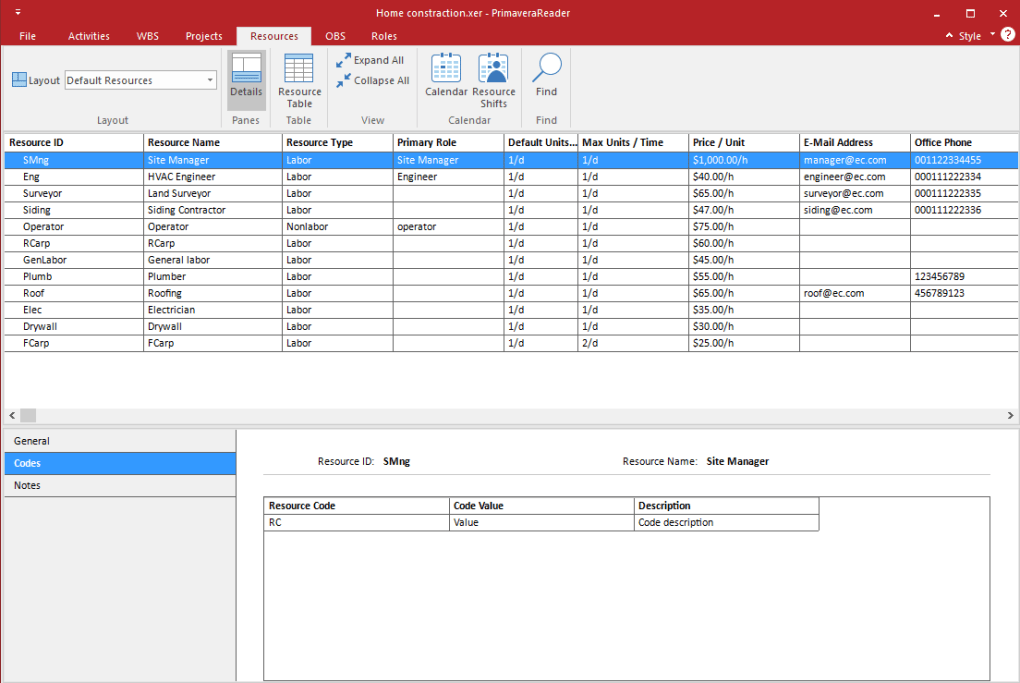Open the quick access toolbar dropdown
This screenshot has height=683, width=1020.
pos(18,13)
